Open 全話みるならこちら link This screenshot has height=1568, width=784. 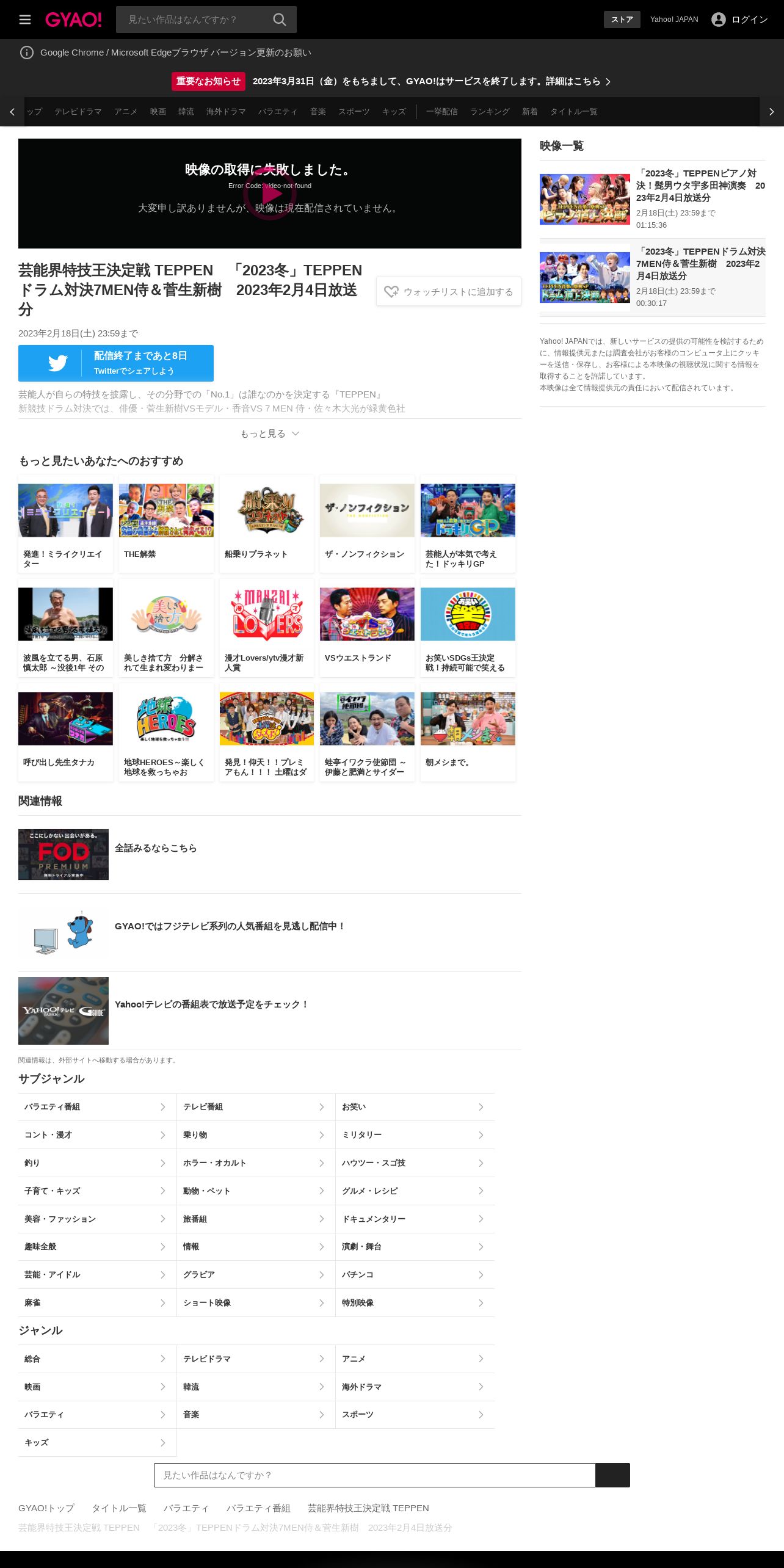[156, 848]
